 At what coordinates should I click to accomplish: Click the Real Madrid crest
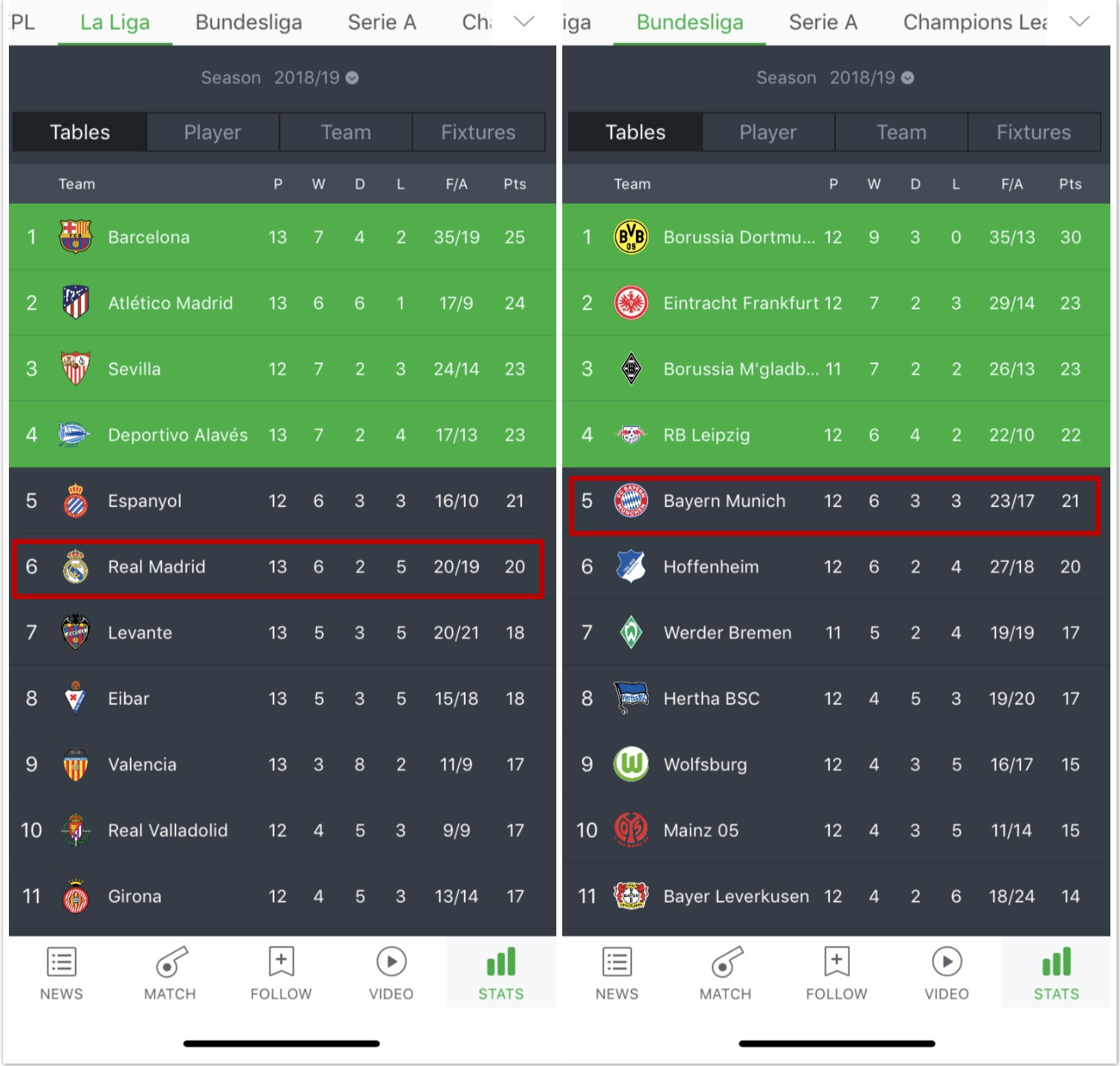pyautogui.click(x=75, y=567)
